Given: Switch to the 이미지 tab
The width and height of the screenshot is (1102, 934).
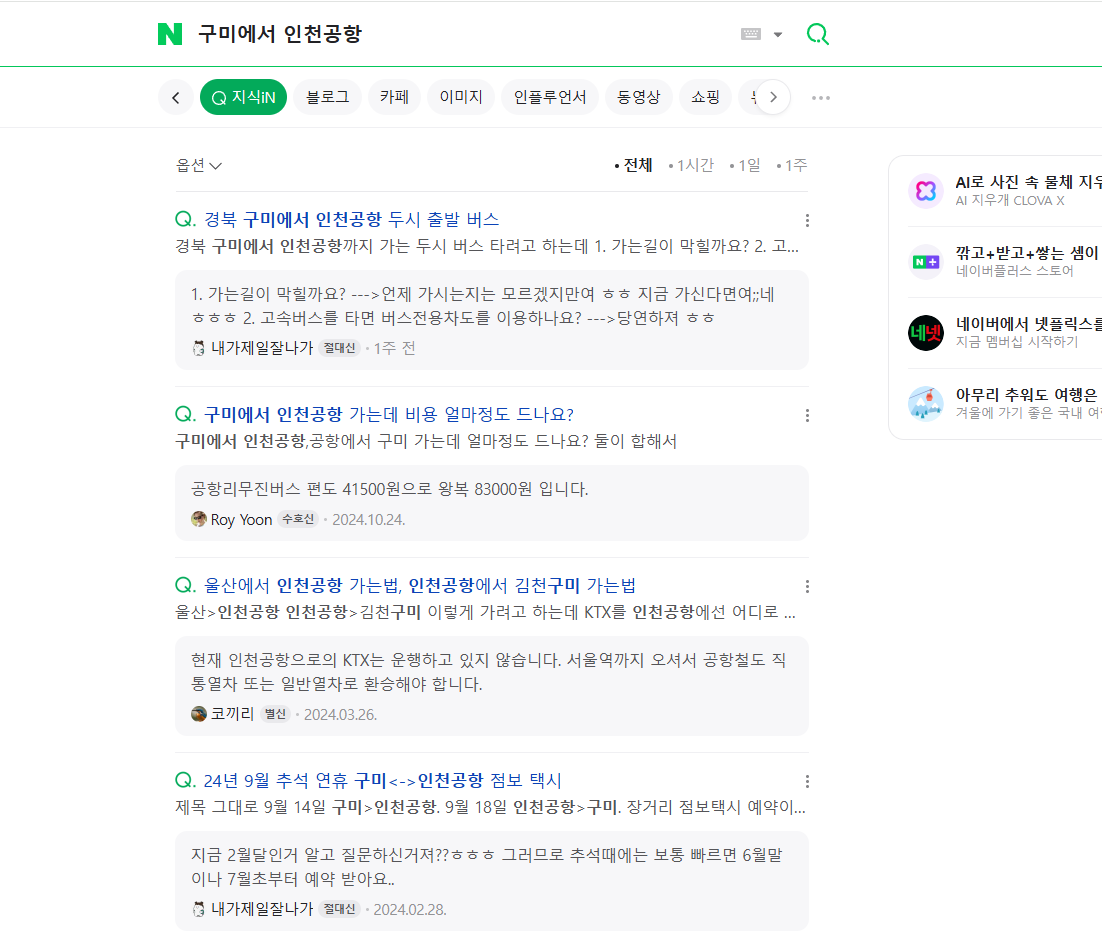Looking at the screenshot, I should coord(461,97).
